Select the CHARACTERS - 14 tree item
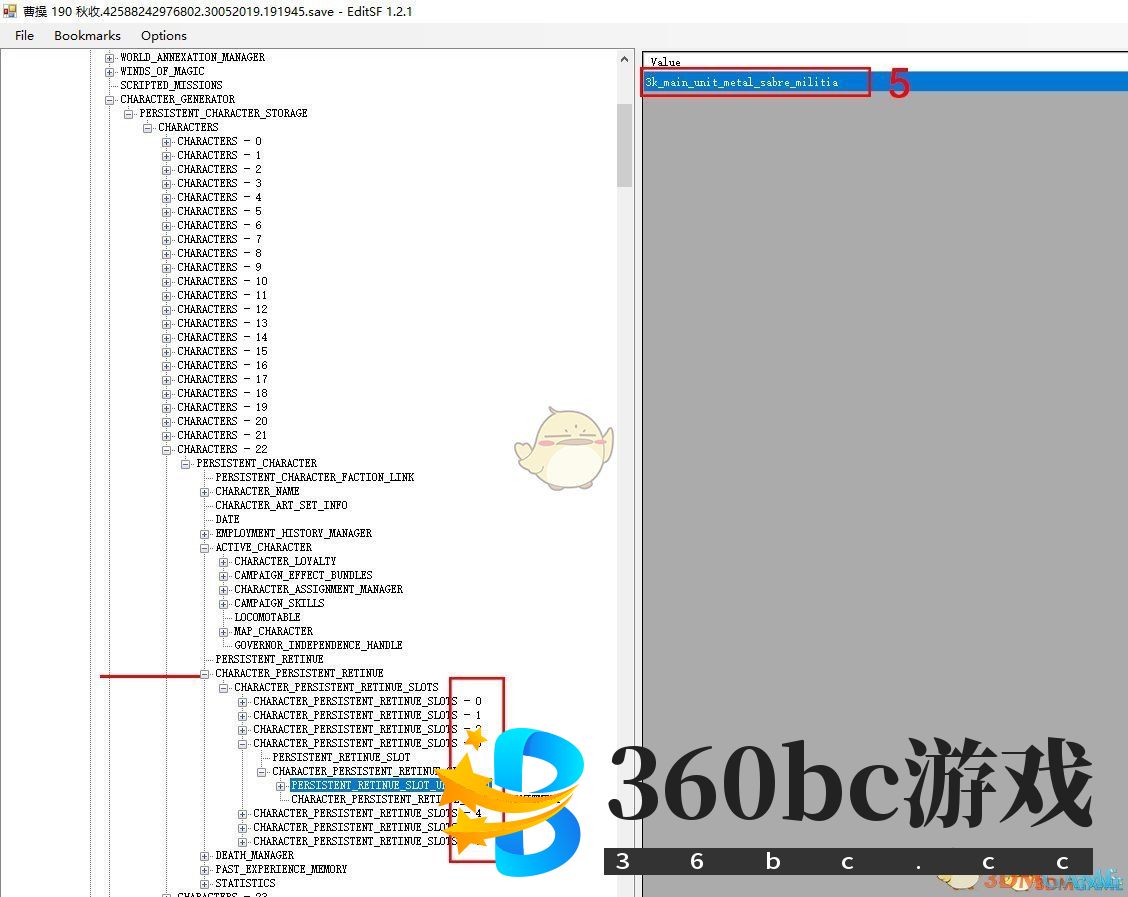Image resolution: width=1128 pixels, height=897 pixels. click(x=222, y=337)
